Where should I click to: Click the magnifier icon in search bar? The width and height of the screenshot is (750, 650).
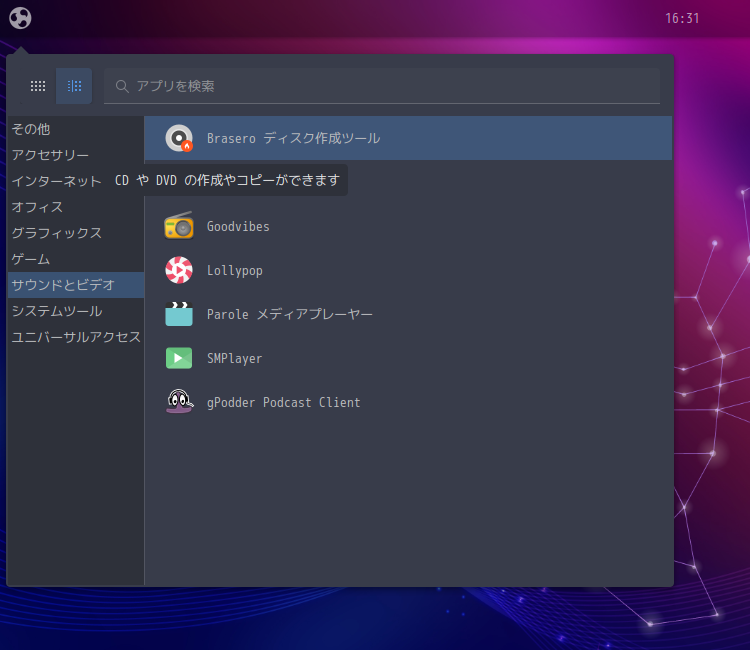coord(122,87)
